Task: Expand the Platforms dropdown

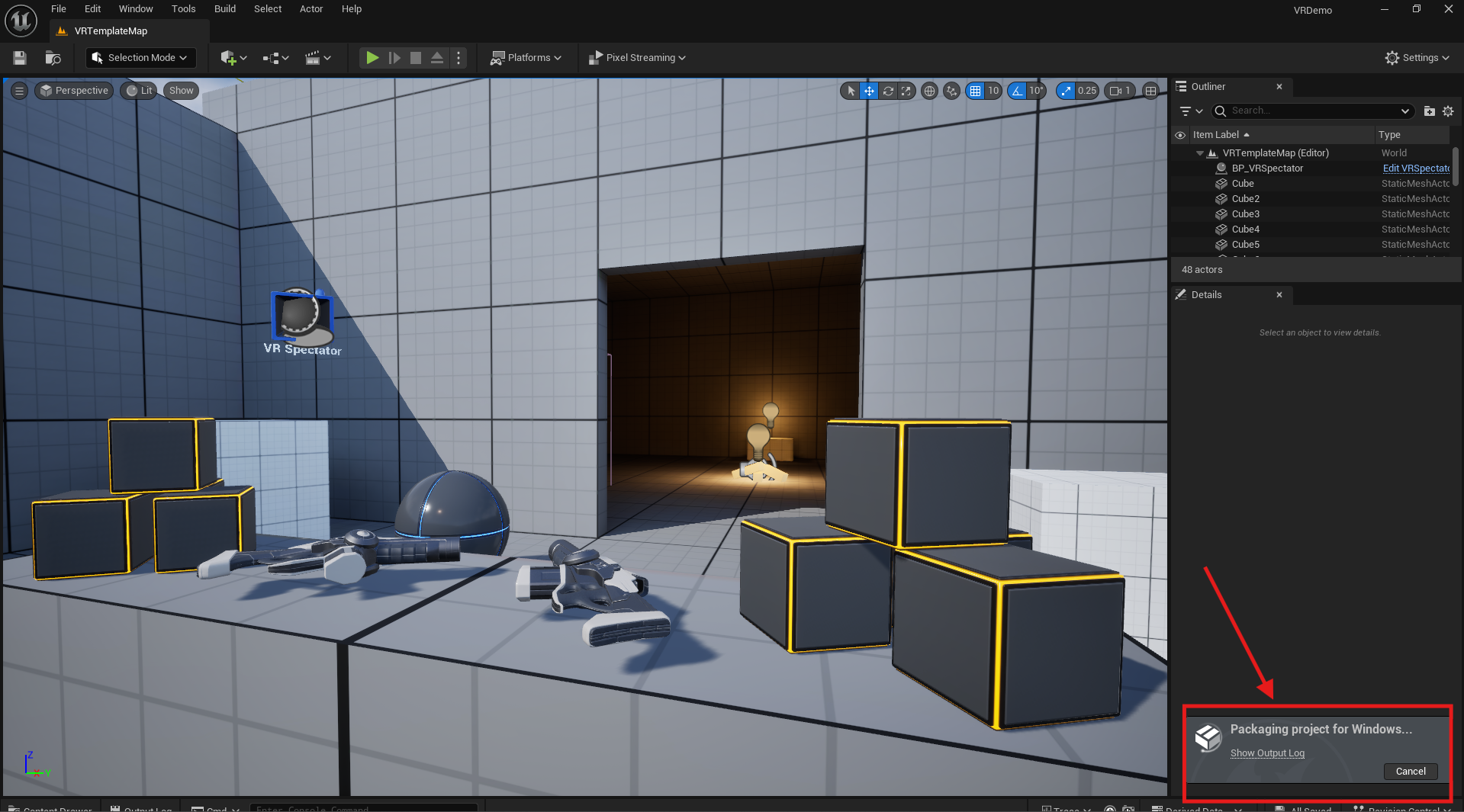Action: [526, 58]
